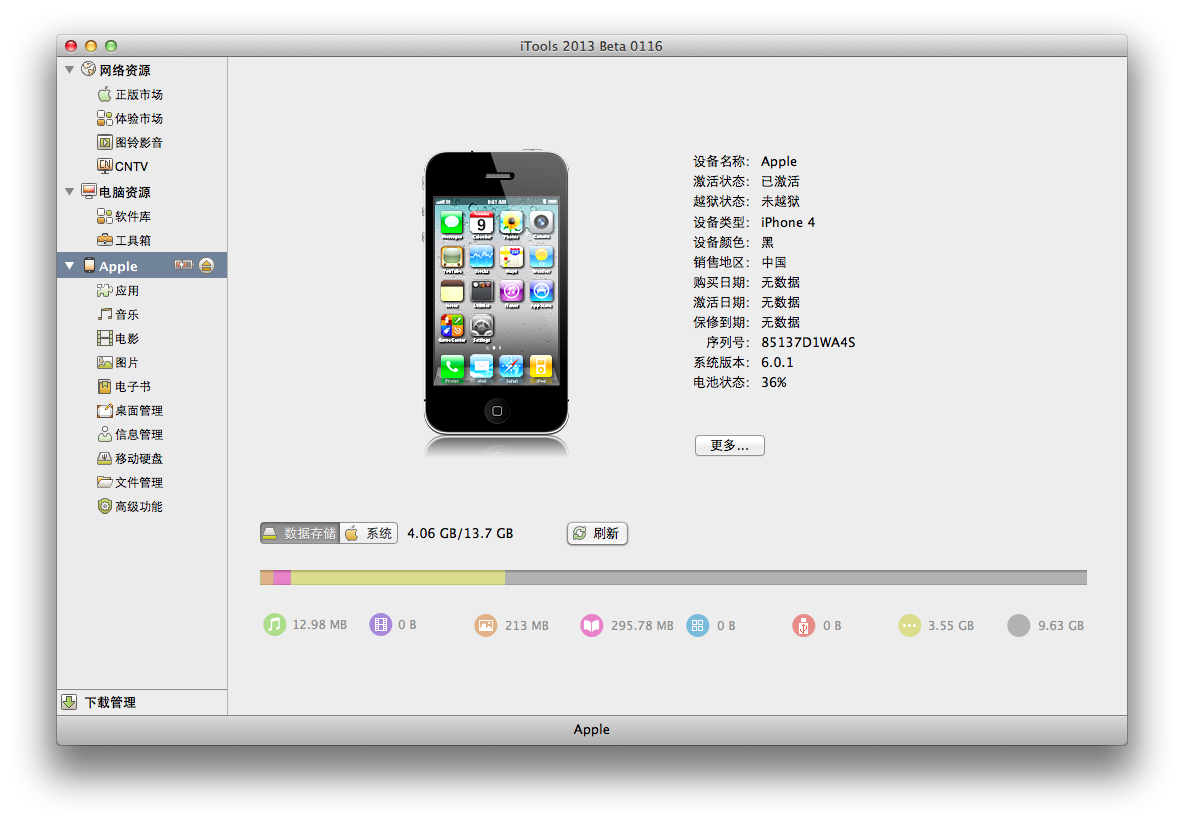
Task: Click the device type iPhone 4
Action: point(788,222)
